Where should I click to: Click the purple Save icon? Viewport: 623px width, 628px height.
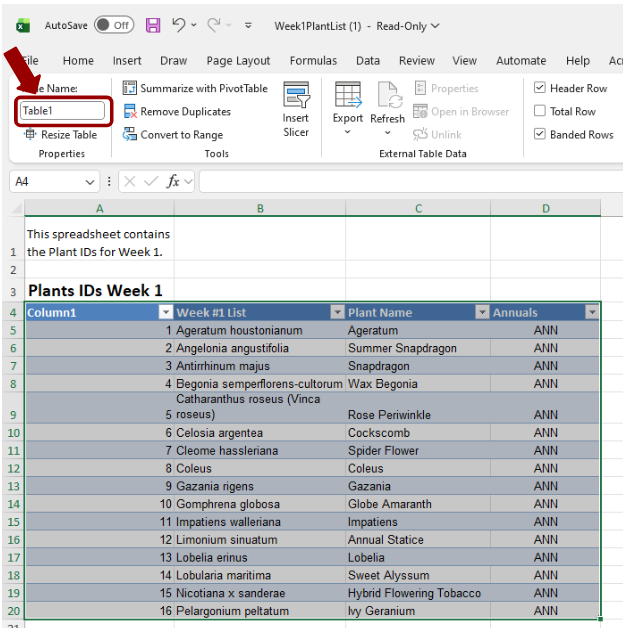click(x=153, y=26)
